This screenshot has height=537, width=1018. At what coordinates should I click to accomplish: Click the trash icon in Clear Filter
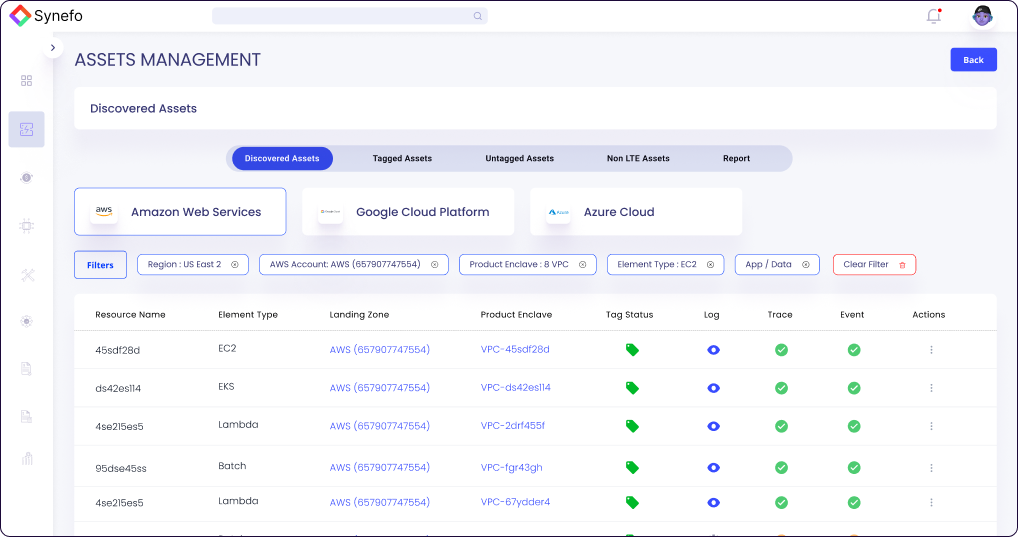(902, 265)
